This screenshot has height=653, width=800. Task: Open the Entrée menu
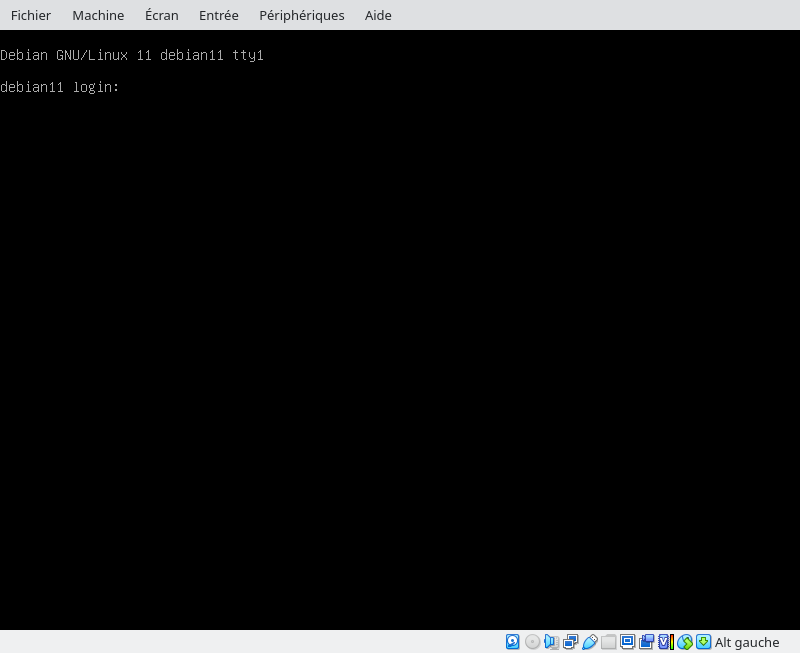219,15
